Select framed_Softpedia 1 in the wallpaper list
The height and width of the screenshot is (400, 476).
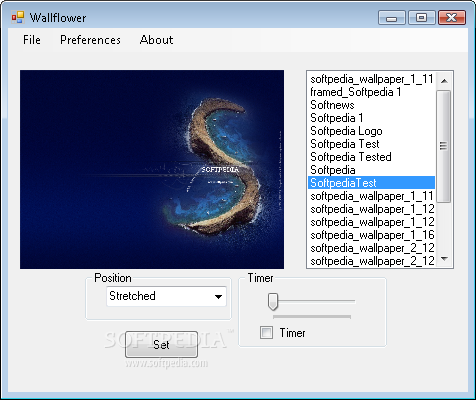click(371, 92)
